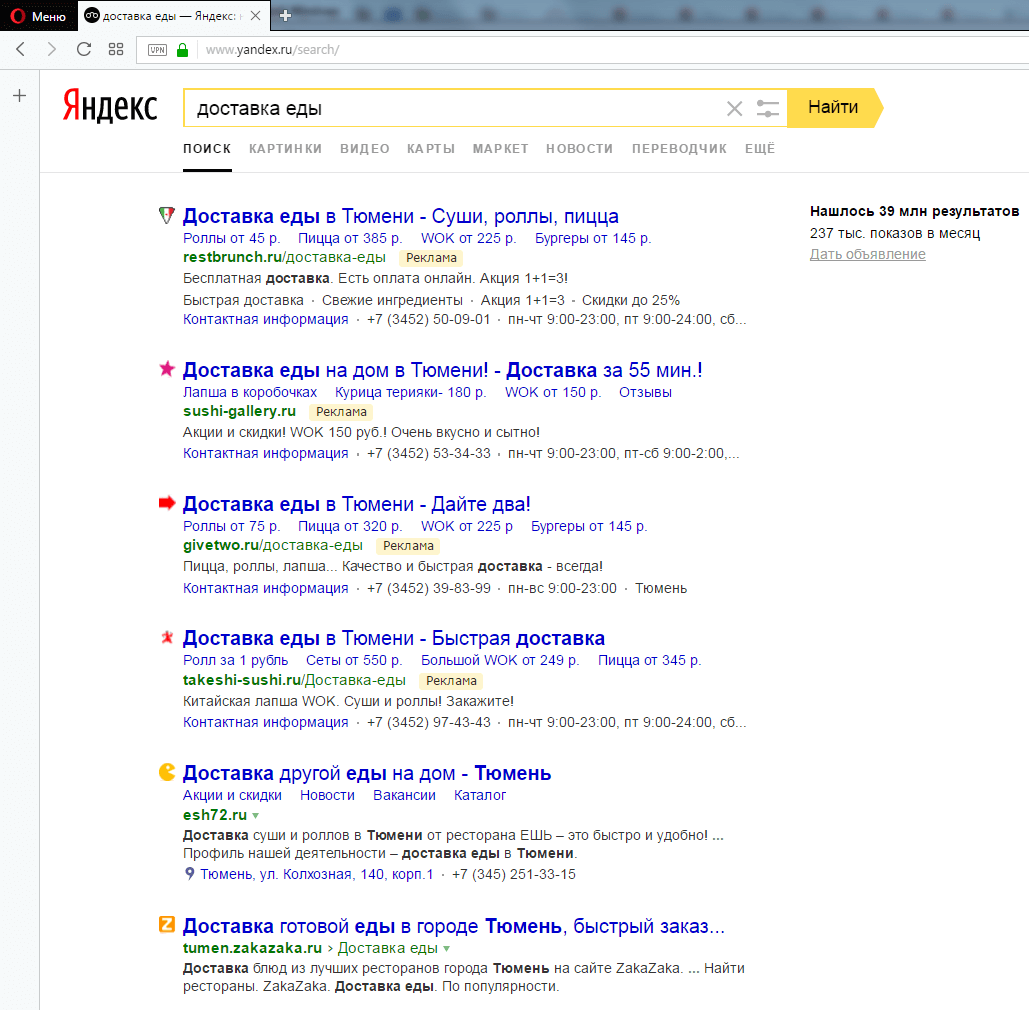Open the sushi-gallery.ru result headline
The height and width of the screenshot is (1010, 1029).
click(442, 370)
